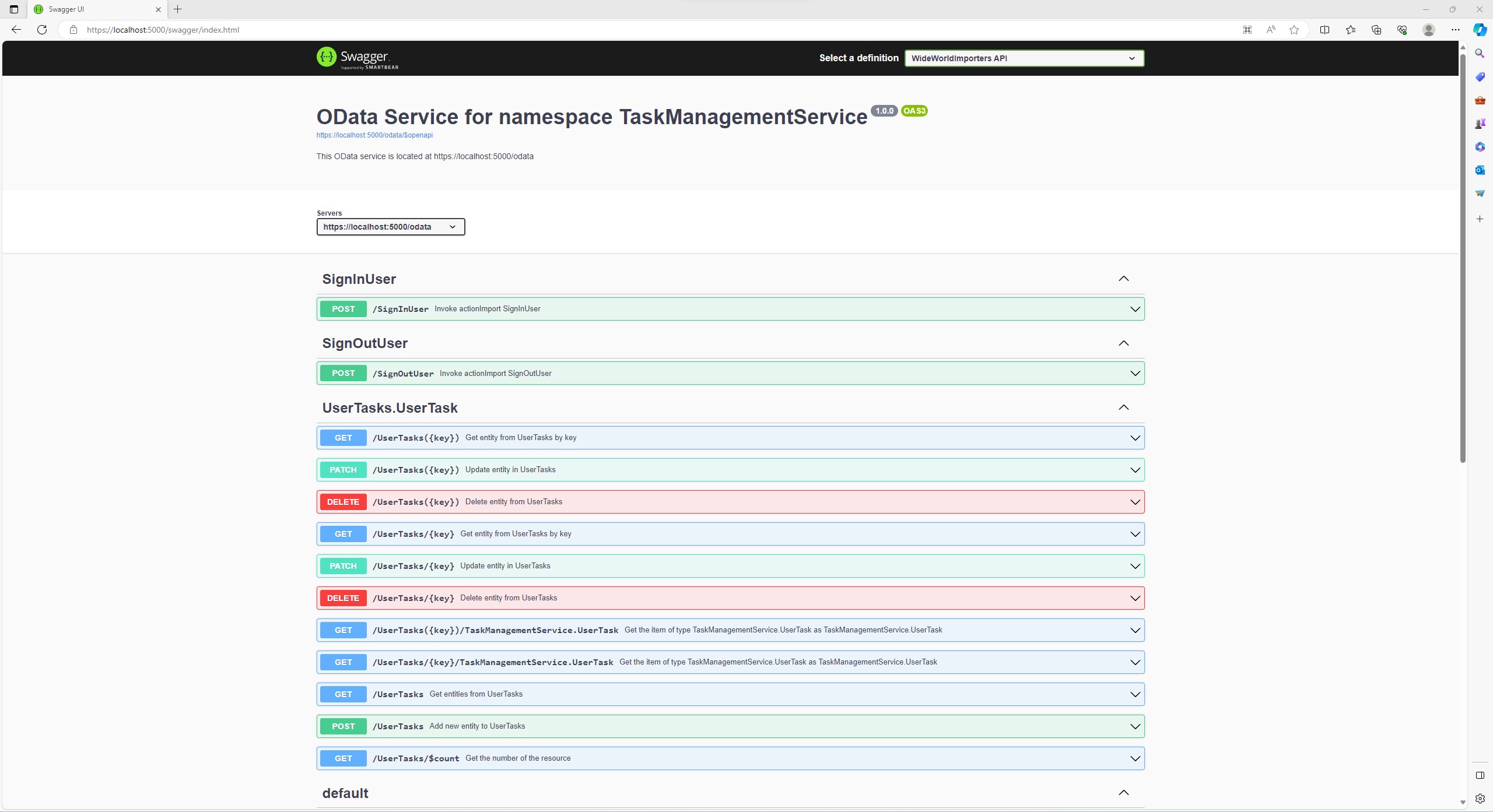Viewport: 1493px width, 812px height.
Task: Click the site info lock icon
Action: click(73, 30)
